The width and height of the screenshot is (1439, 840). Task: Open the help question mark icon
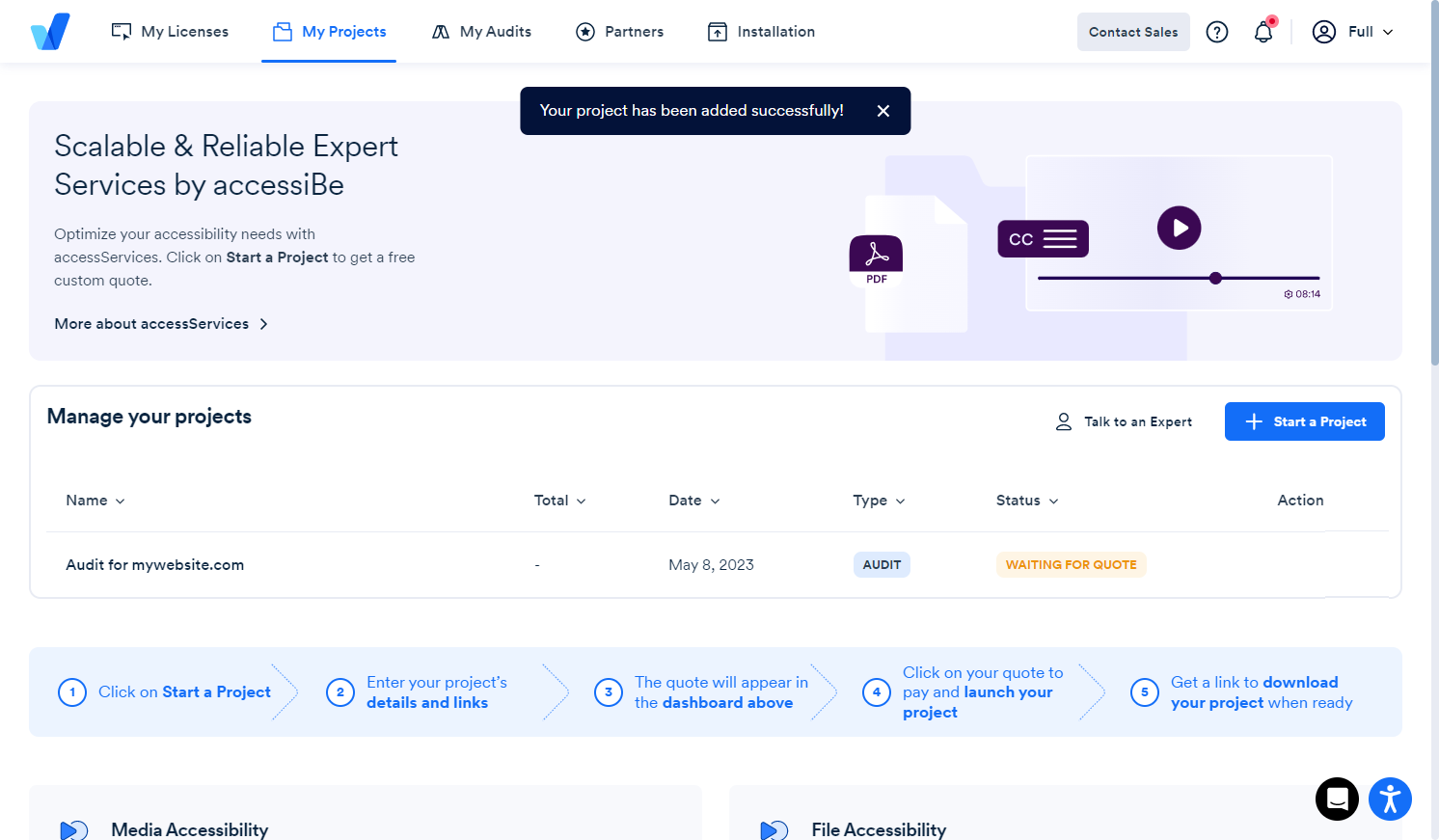coord(1217,32)
